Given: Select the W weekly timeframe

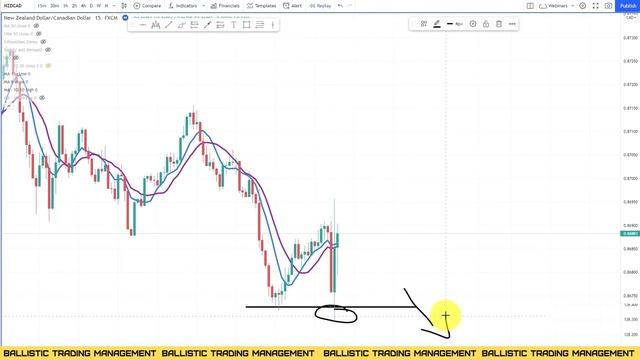Looking at the screenshot, I should [99, 6].
